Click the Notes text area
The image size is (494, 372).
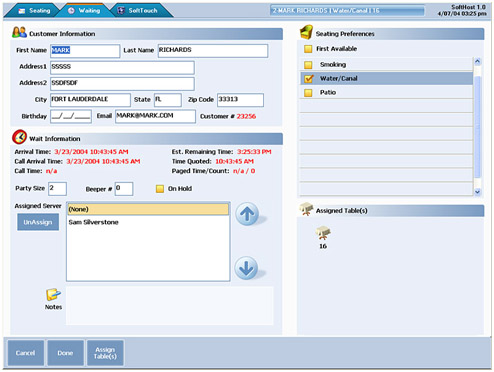click(169, 305)
